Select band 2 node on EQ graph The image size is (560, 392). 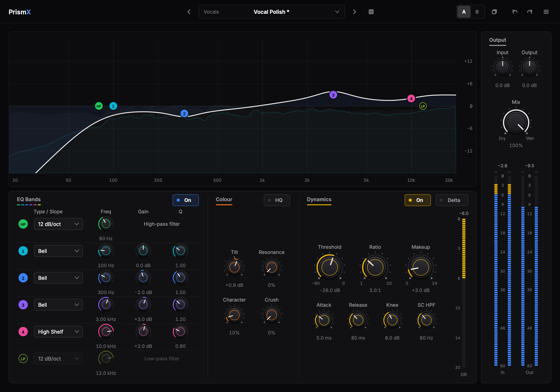[x=184, y=114]
